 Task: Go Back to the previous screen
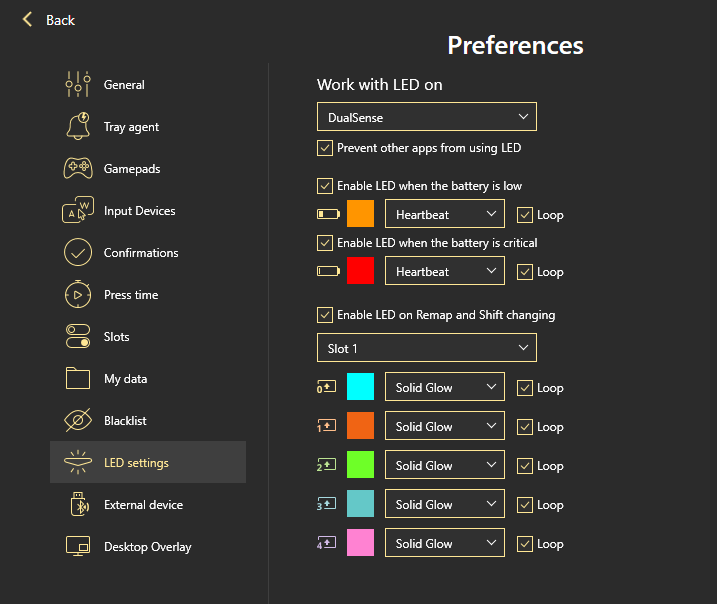point(49,20)
